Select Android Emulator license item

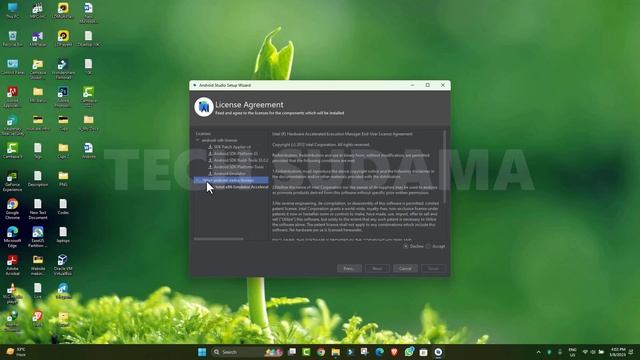tap(230, 173)
